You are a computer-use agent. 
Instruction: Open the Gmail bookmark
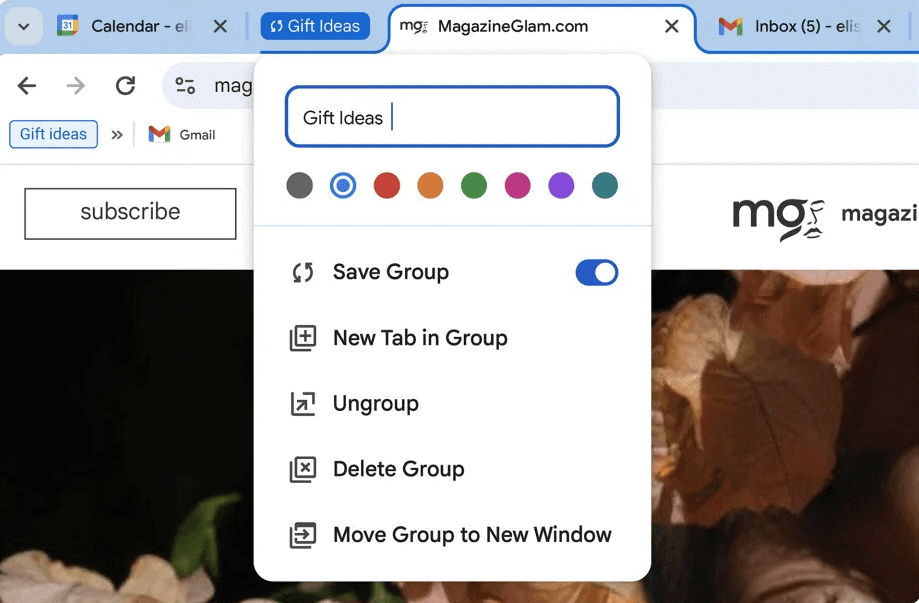(x=182, y=135)
